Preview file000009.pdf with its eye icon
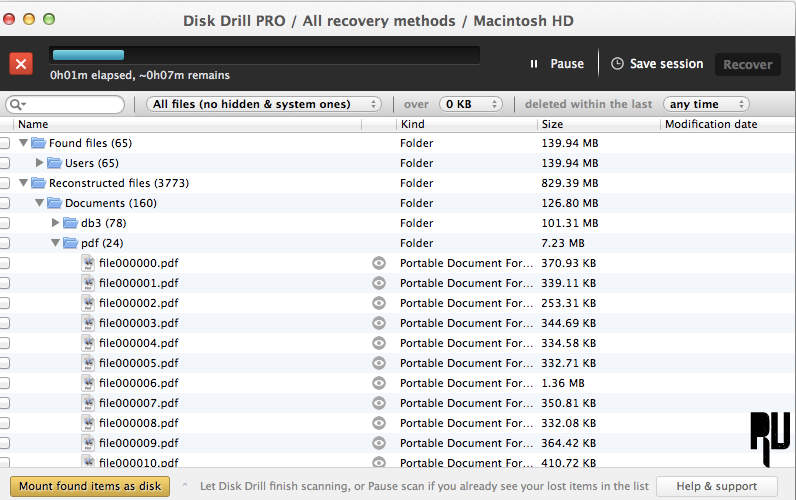Viewport: 796px width, 500px height. pos(379,443)
